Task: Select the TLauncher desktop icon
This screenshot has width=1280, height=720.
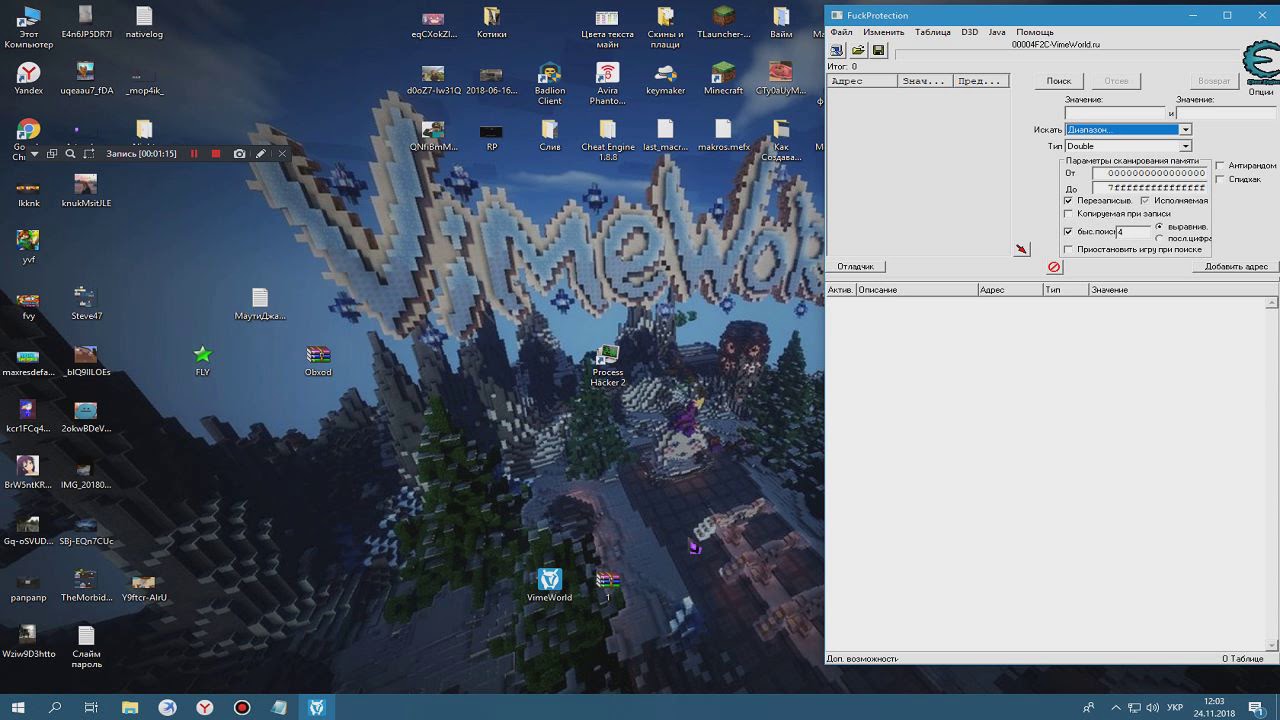Action: click(x=723, y=22)
